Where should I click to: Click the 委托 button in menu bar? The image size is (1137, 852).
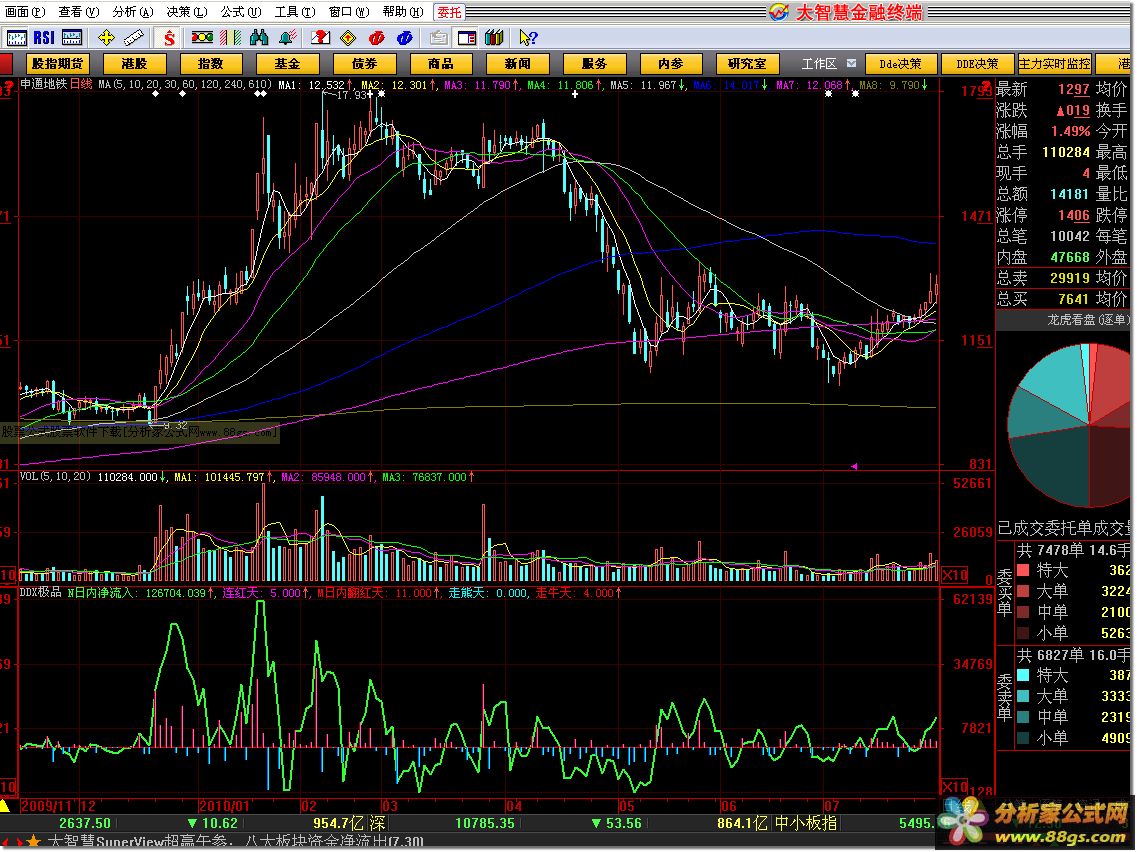(x=449, y=12)
